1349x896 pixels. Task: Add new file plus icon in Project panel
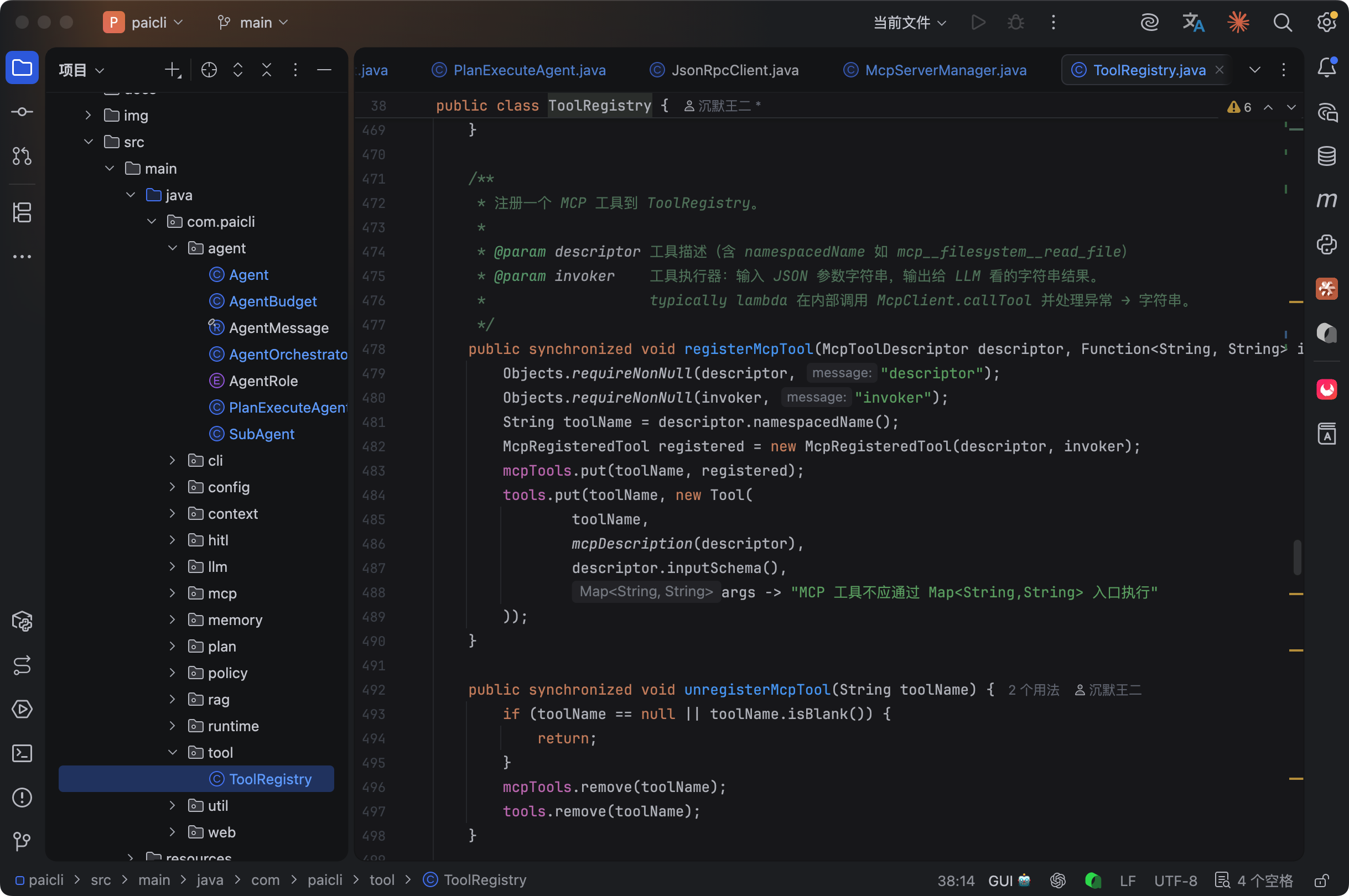(172, 70)
